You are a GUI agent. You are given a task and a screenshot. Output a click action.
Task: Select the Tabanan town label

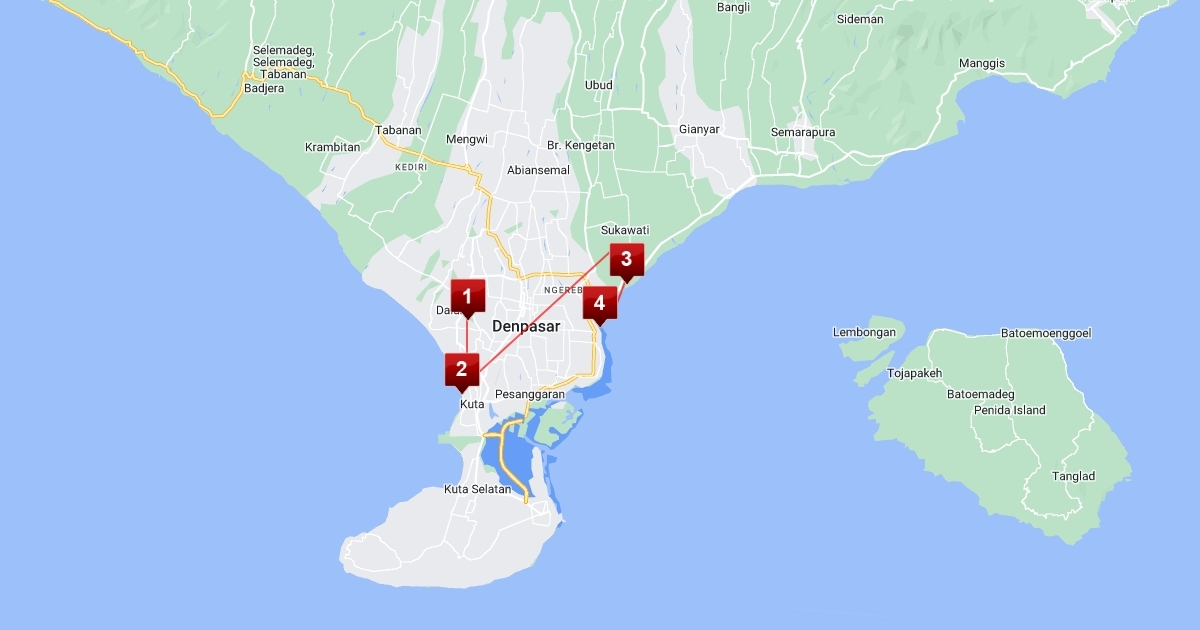pos(398,131)
